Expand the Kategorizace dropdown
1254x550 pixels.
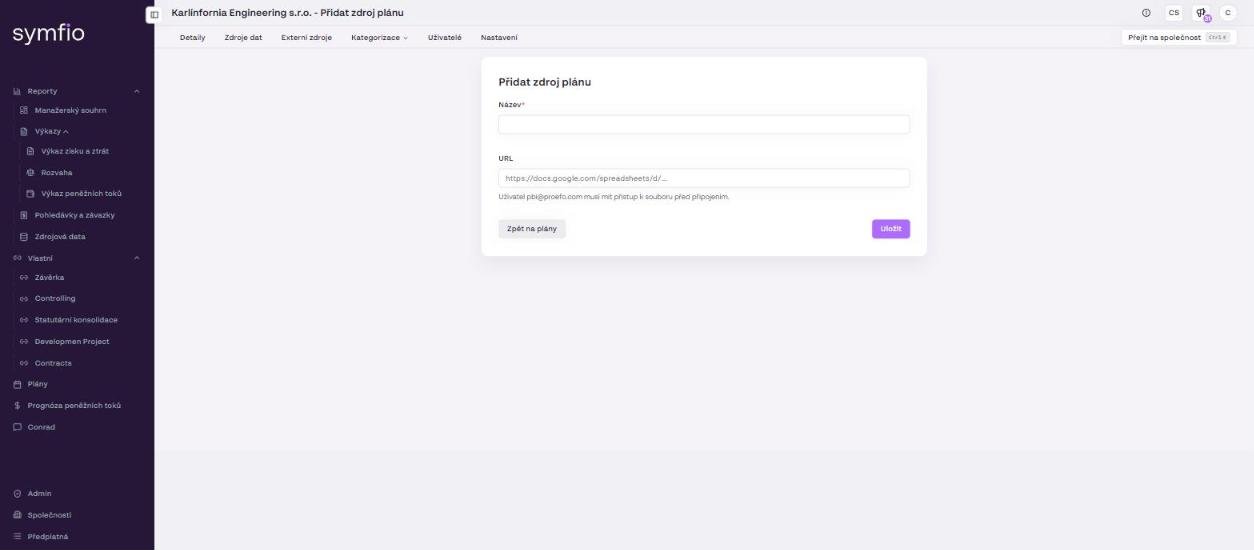[379, 38]
